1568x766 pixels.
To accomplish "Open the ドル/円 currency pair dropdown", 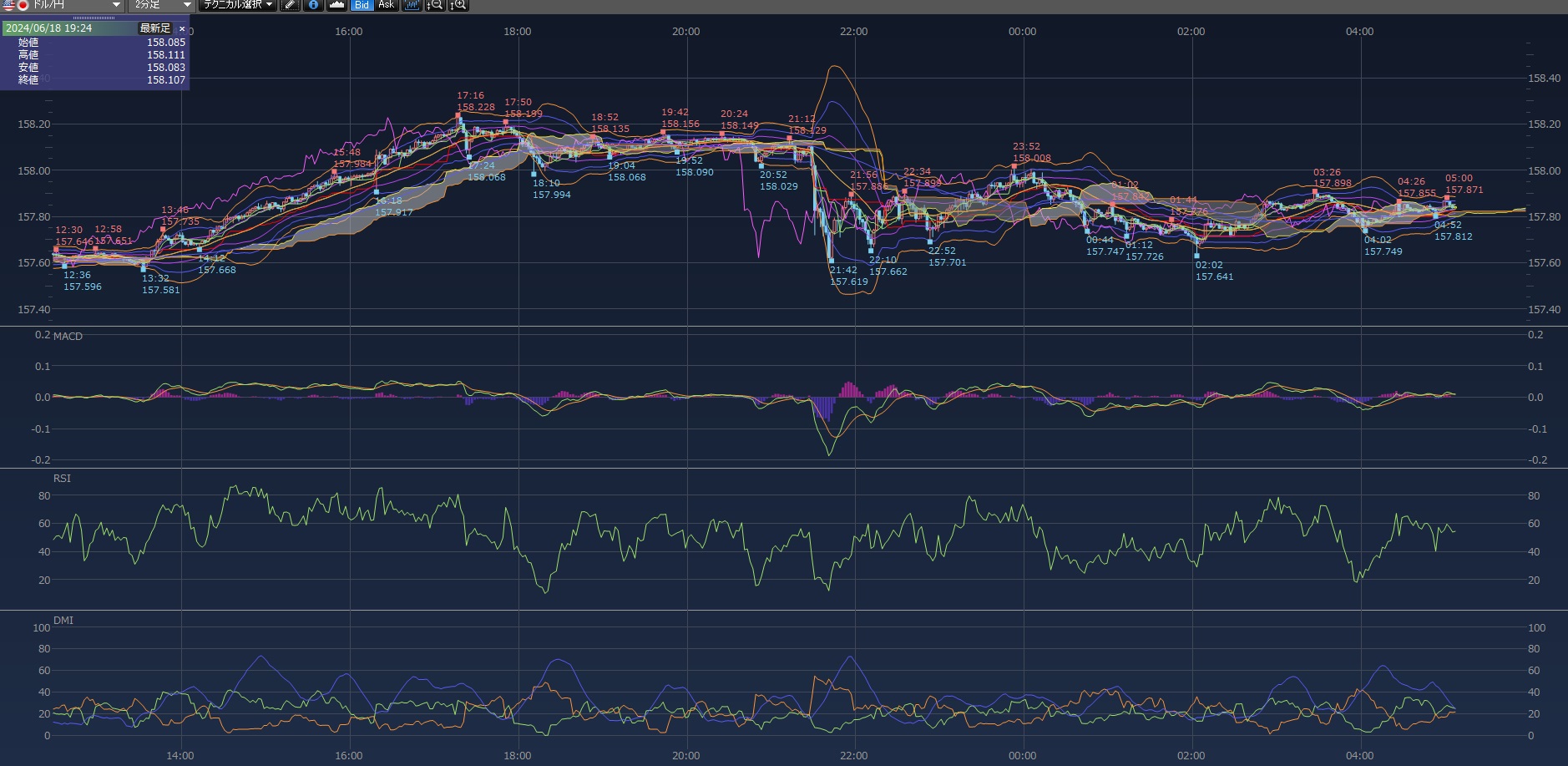I will (x=116, y=5).
